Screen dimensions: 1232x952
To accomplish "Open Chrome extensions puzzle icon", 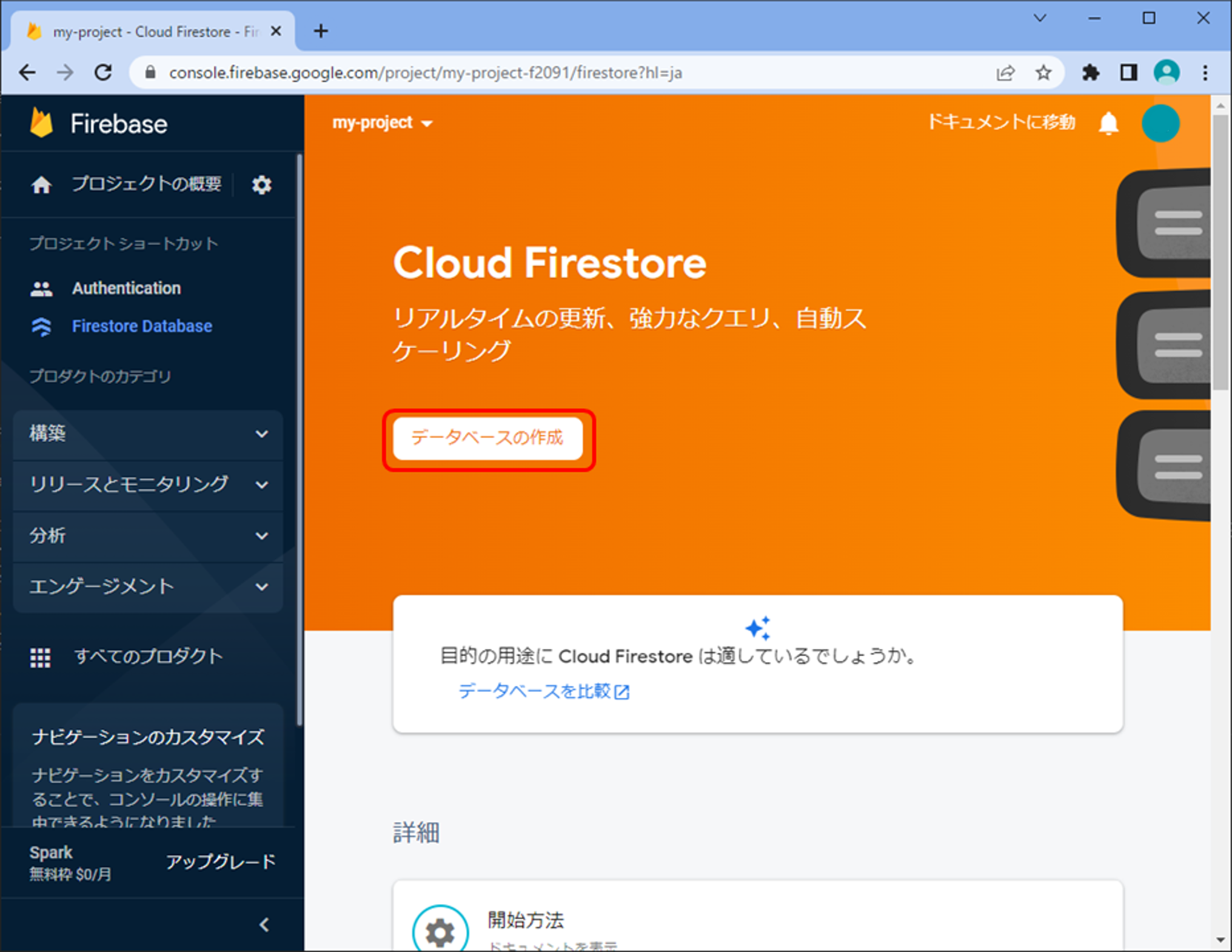I will [1091, 73].
